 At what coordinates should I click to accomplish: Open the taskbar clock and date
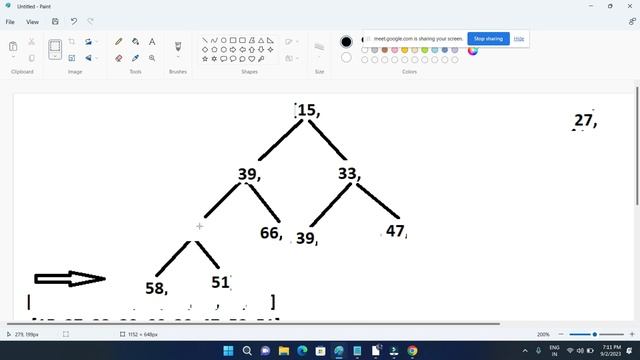pyautogui.click(x=611, y=351)
